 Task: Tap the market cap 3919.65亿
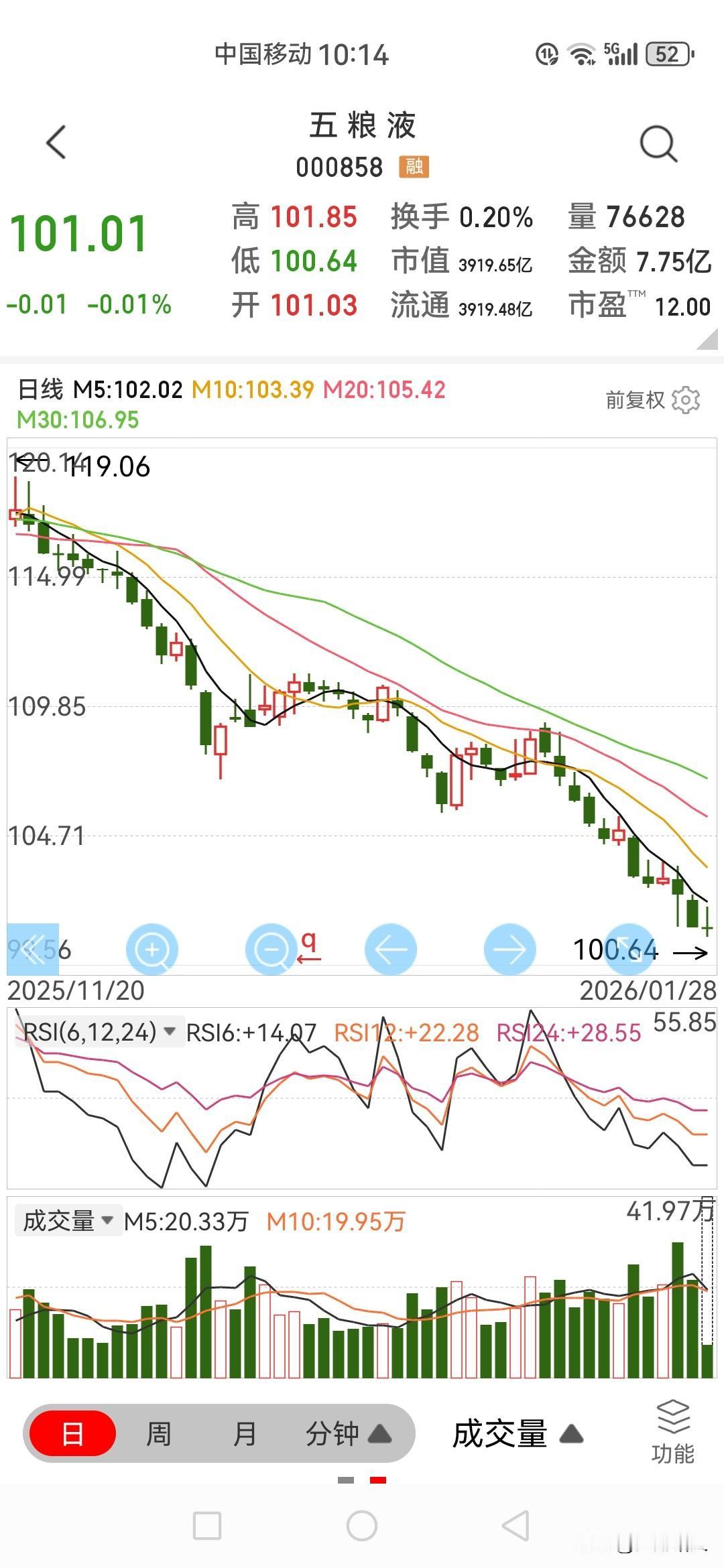coord(495,265)
